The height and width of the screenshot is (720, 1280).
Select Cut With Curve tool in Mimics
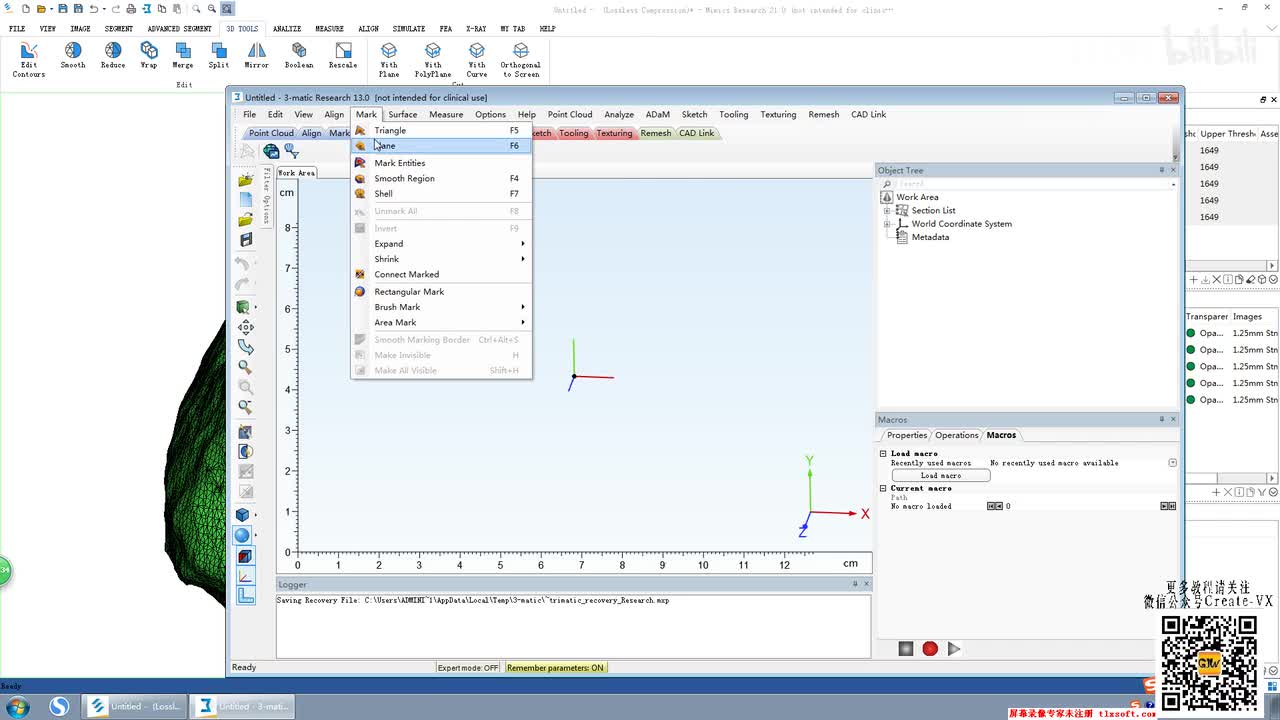477,60
